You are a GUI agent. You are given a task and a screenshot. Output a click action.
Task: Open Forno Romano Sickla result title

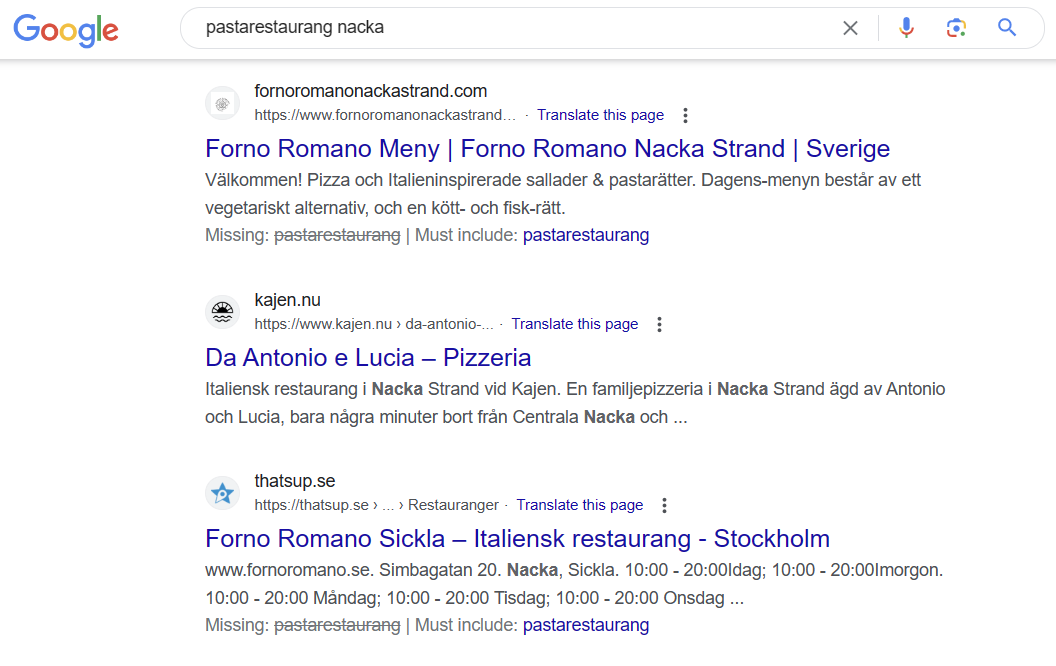517,539
